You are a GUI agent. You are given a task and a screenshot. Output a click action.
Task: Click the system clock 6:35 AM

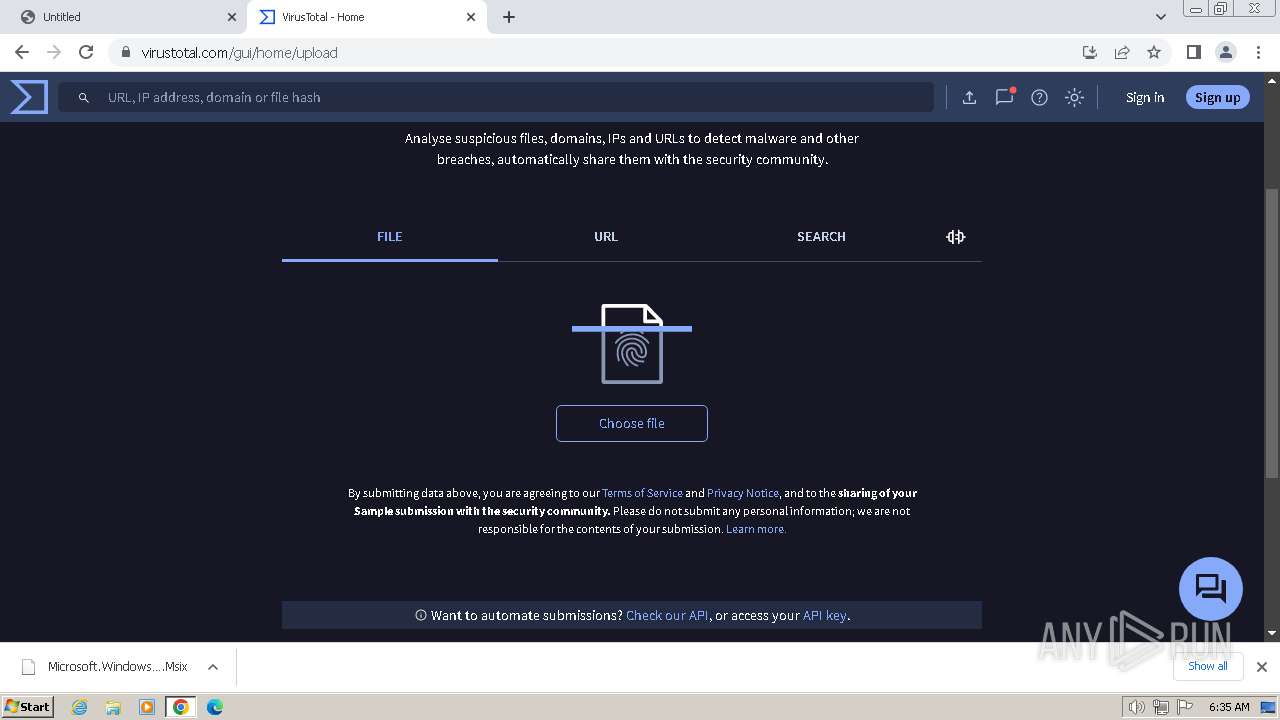coord(1229,707)
